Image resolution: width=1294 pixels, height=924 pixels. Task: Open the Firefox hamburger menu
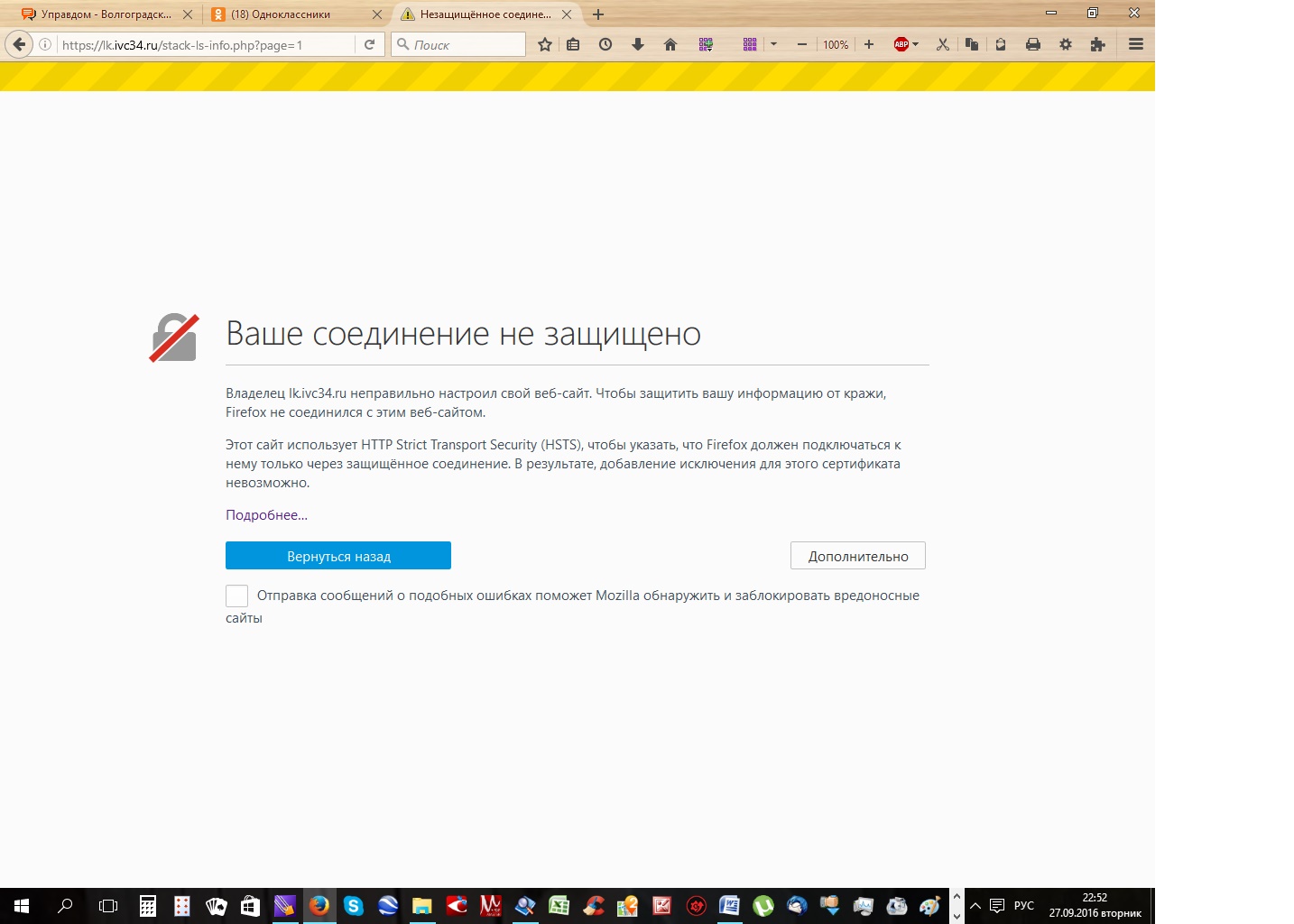click(1136, 44)
